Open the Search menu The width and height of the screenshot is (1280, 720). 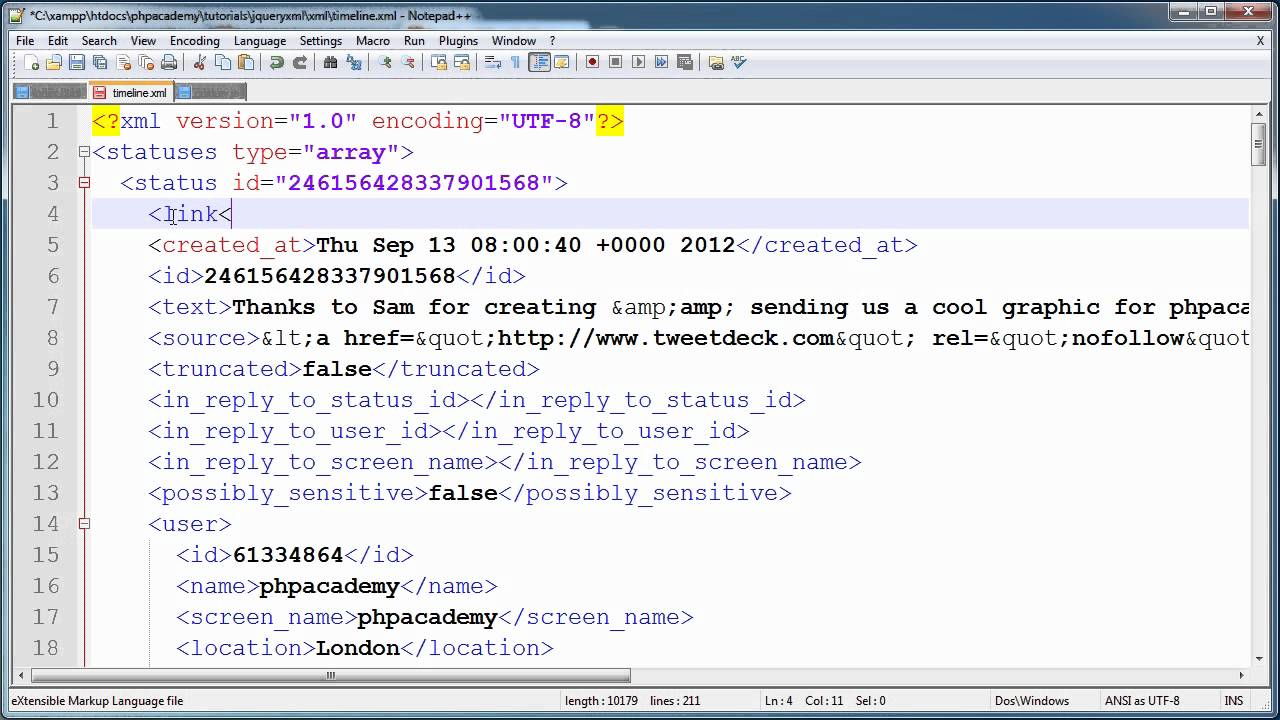point(99,41)
